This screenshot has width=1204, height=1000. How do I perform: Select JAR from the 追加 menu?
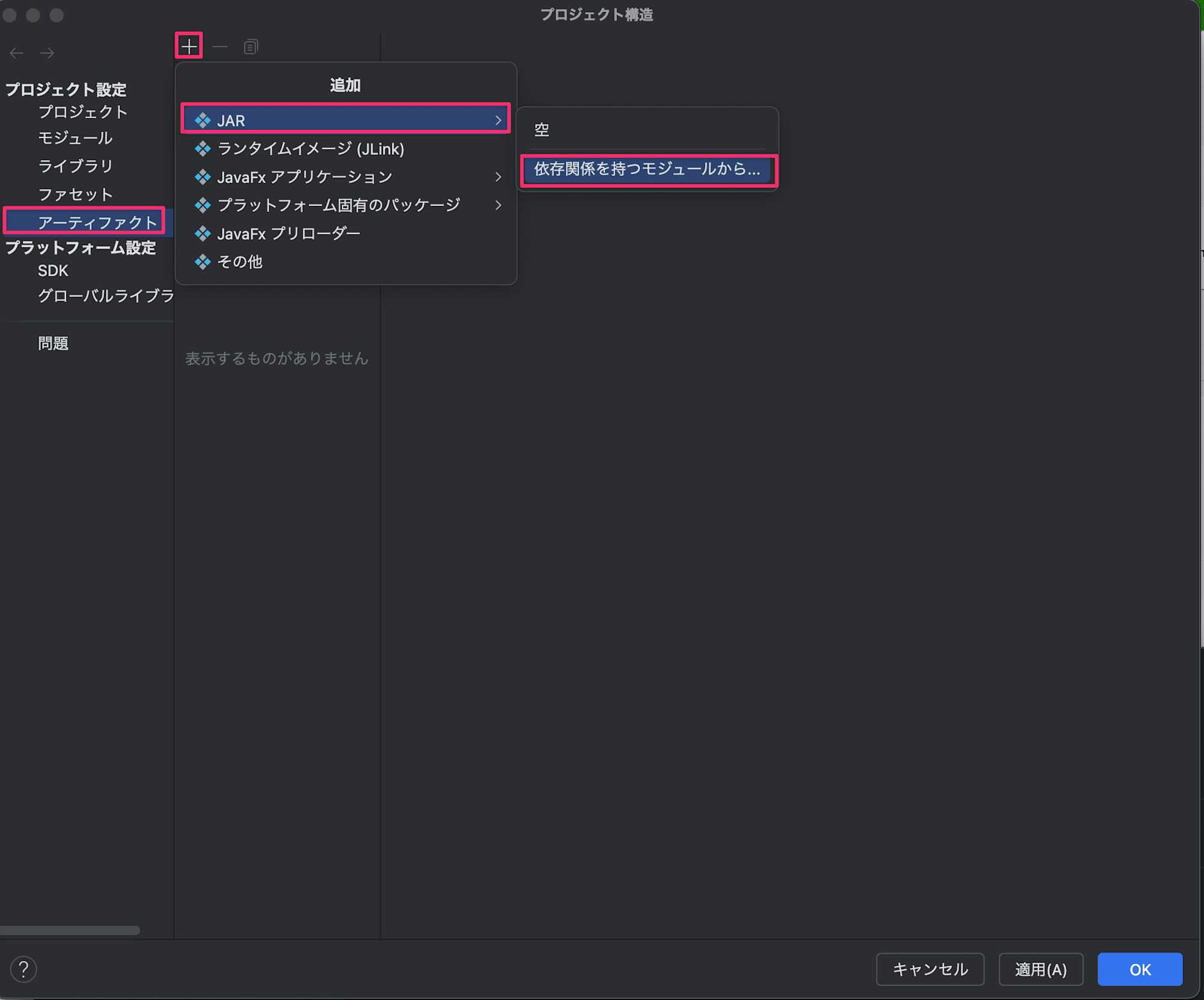346,120
